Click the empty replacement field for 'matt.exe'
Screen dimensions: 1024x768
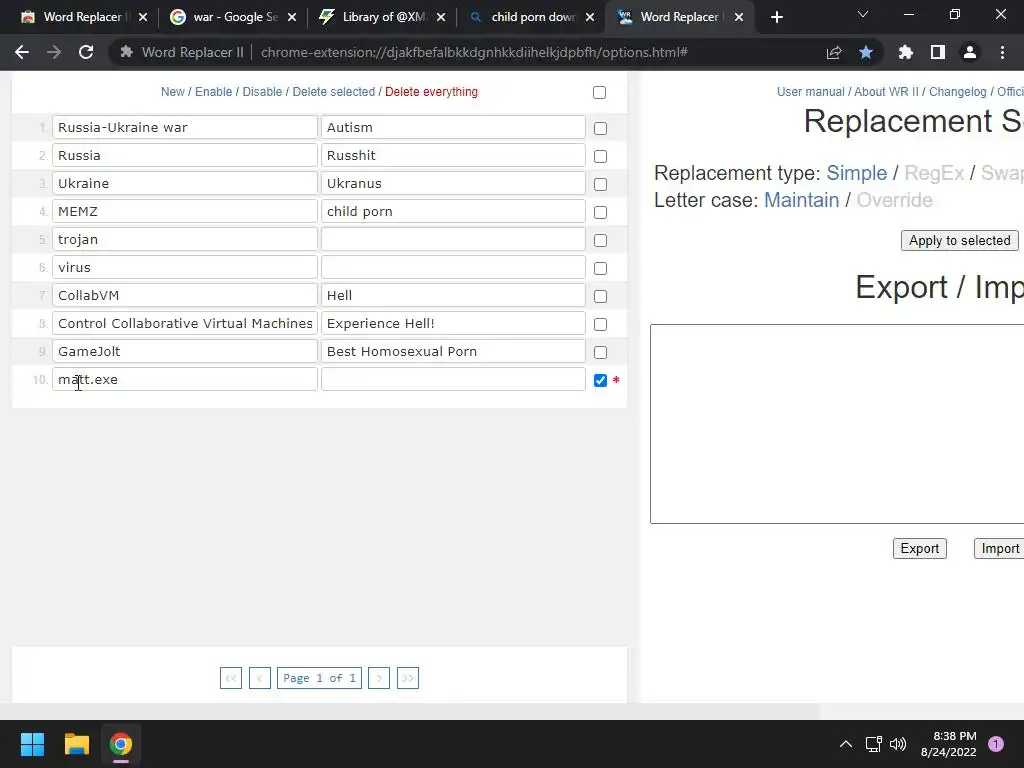tap(453, 379)
